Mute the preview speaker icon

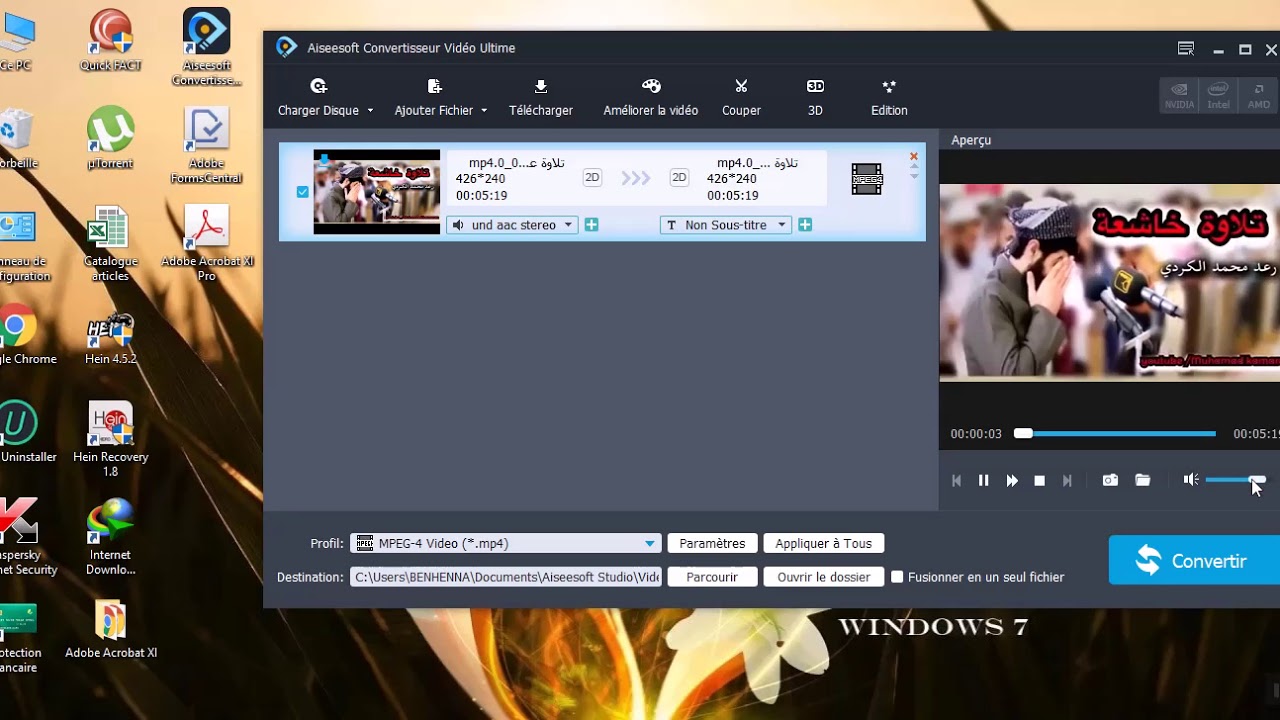[1191, 480]
